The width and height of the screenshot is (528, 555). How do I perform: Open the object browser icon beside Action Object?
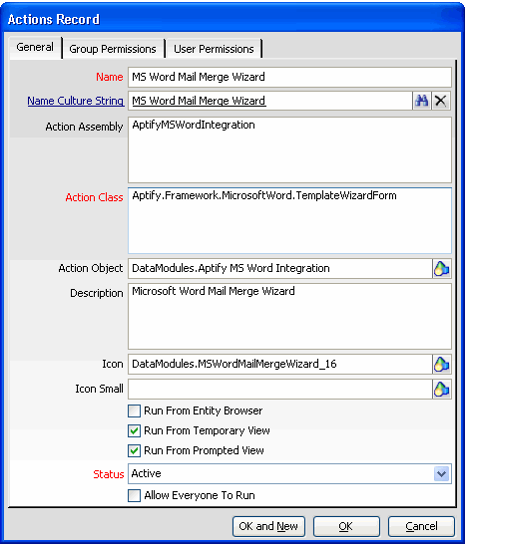441,269
